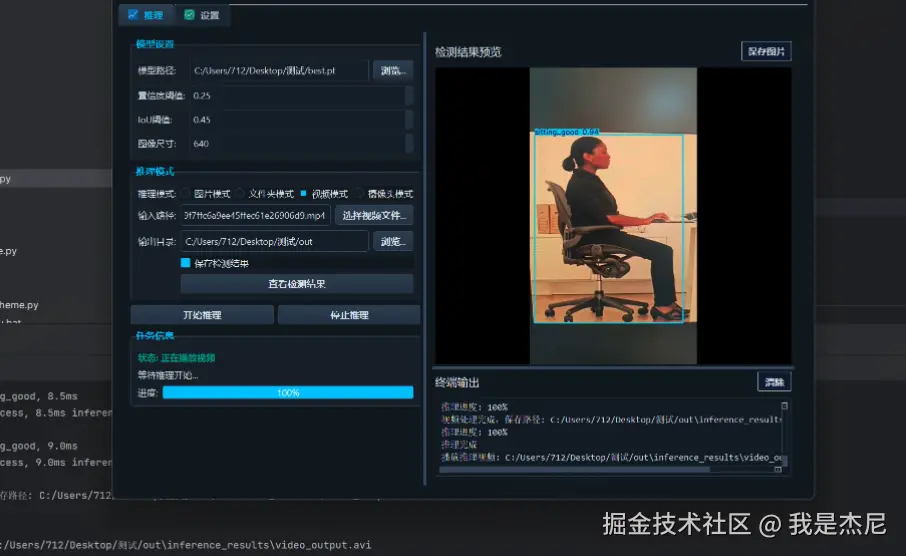Click the 终端输出 heading
Viewport: 906px width, 556px height.
(x=457, y=383)
